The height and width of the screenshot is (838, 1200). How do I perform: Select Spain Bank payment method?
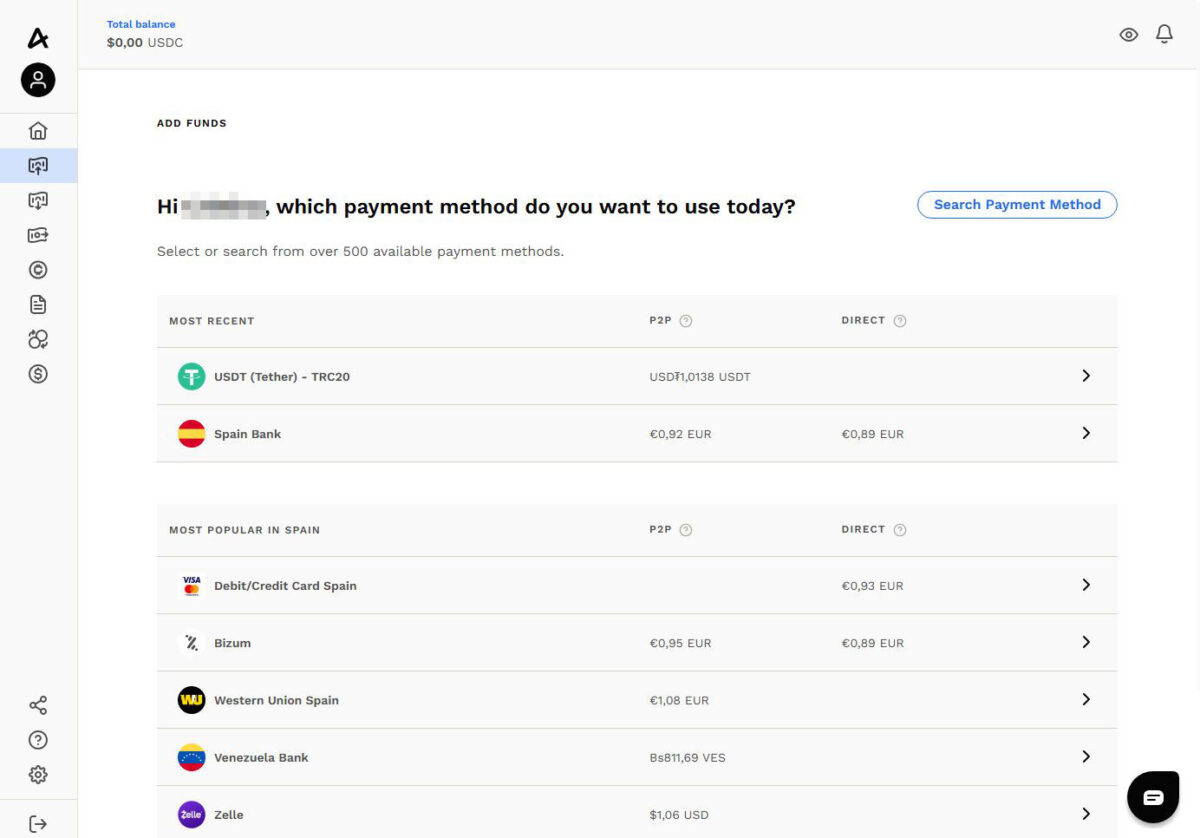tap(637, 434)
